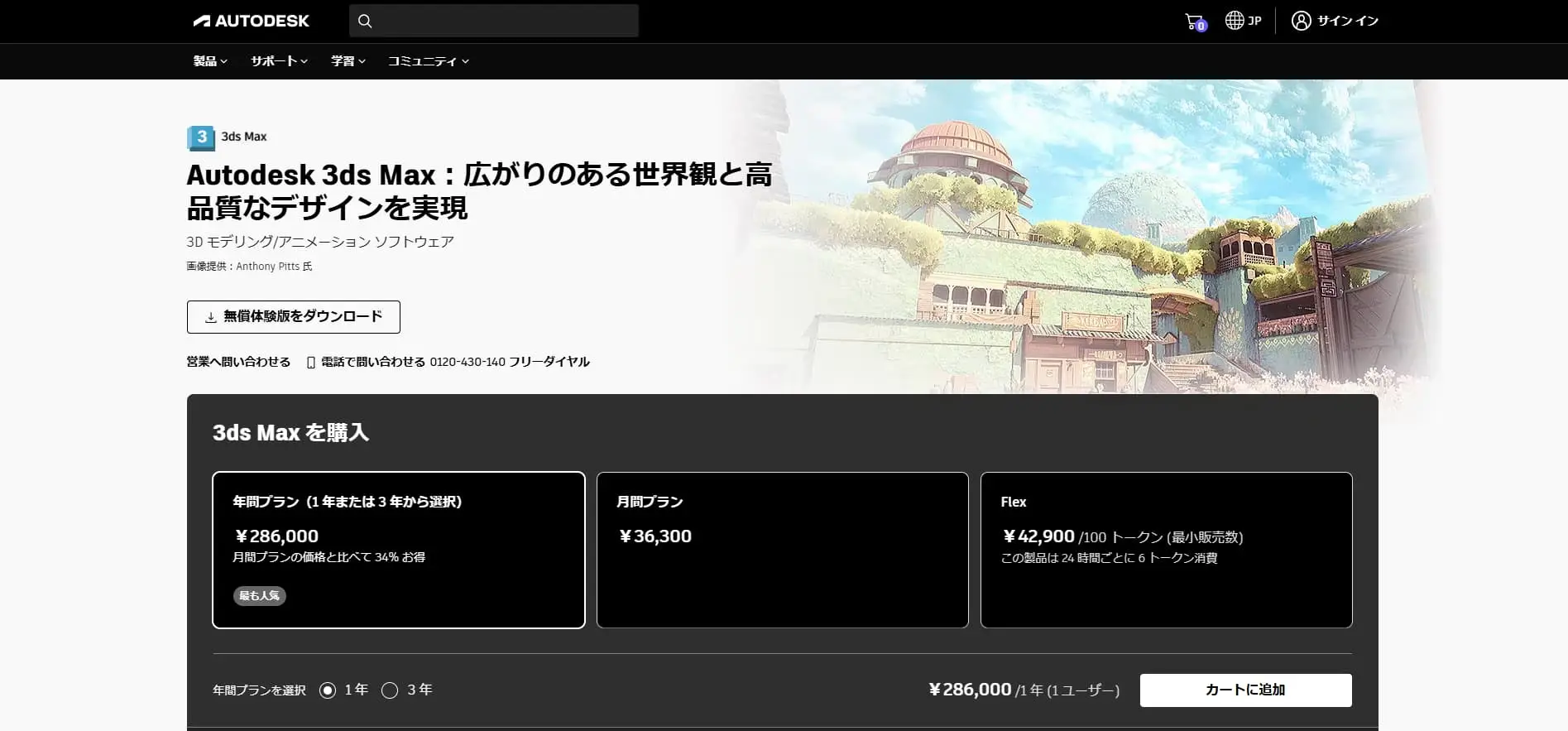The height and width of the screenshot is (731, 1568).
Task: Focus the search input field
Action: [x=494, y=21]
